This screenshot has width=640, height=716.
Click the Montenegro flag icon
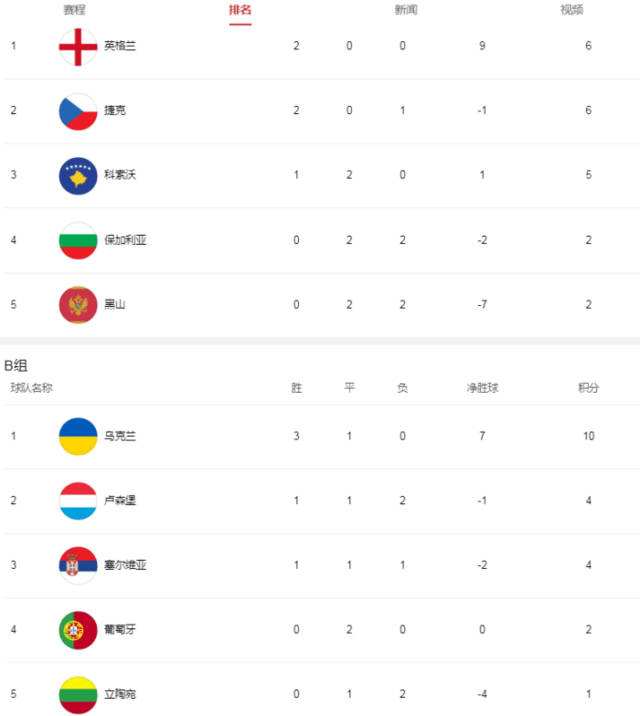[78, 305]
